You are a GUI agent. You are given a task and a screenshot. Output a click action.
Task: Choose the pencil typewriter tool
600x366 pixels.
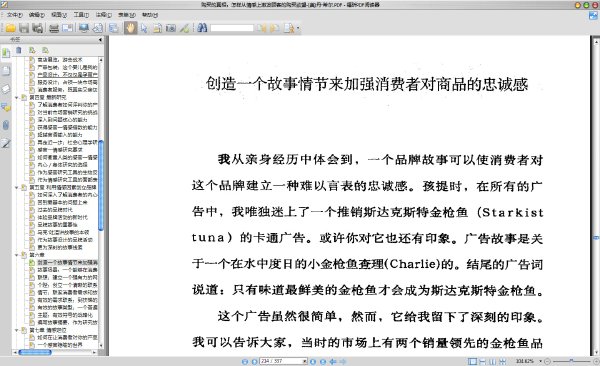pos(184,28)
